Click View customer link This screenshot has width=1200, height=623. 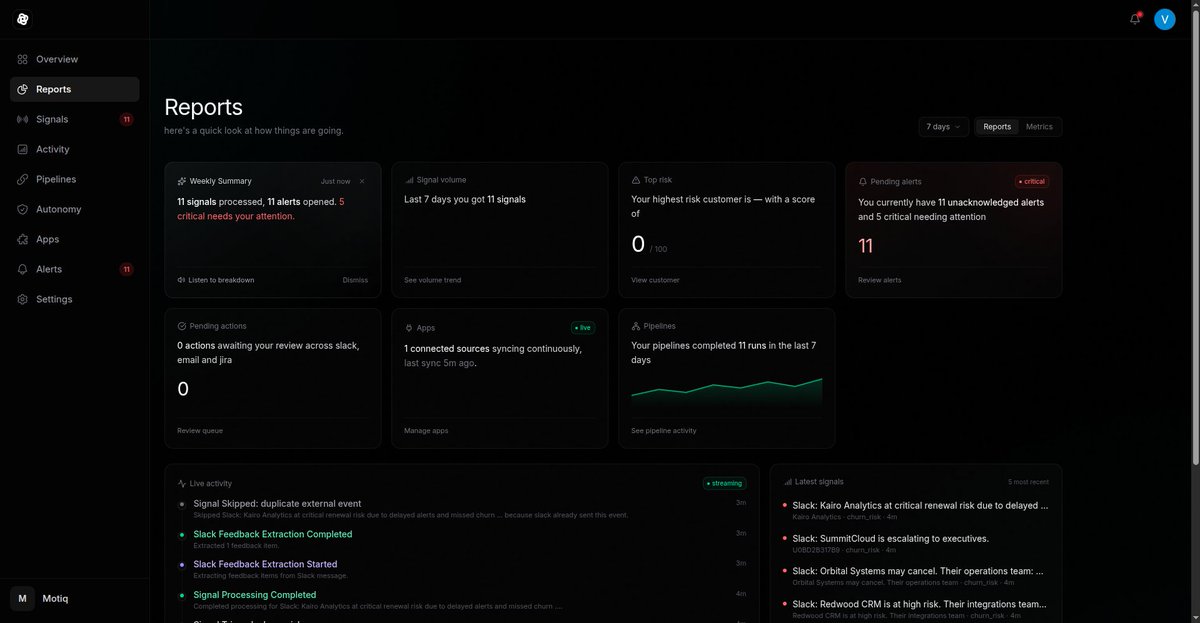[655, 280]
